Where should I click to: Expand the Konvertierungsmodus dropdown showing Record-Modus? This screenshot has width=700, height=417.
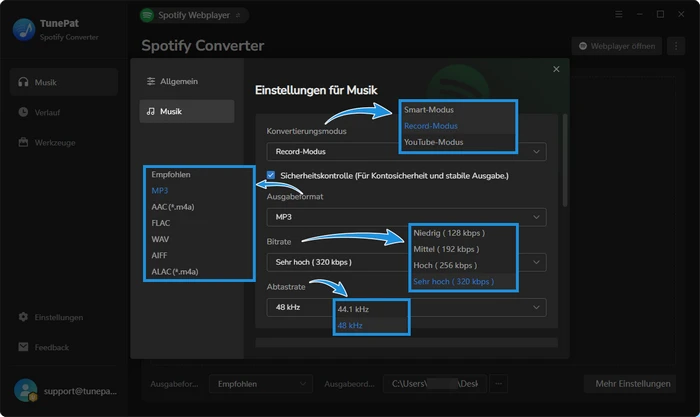[x=406, y=152]
